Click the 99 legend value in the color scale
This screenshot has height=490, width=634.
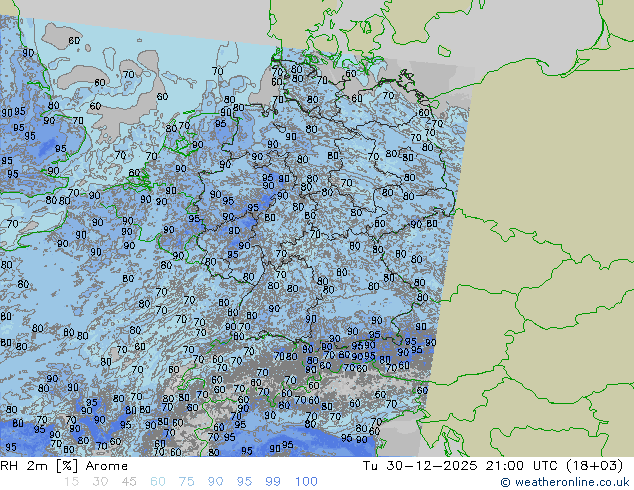pyautogui.click(x=273, y=482)
